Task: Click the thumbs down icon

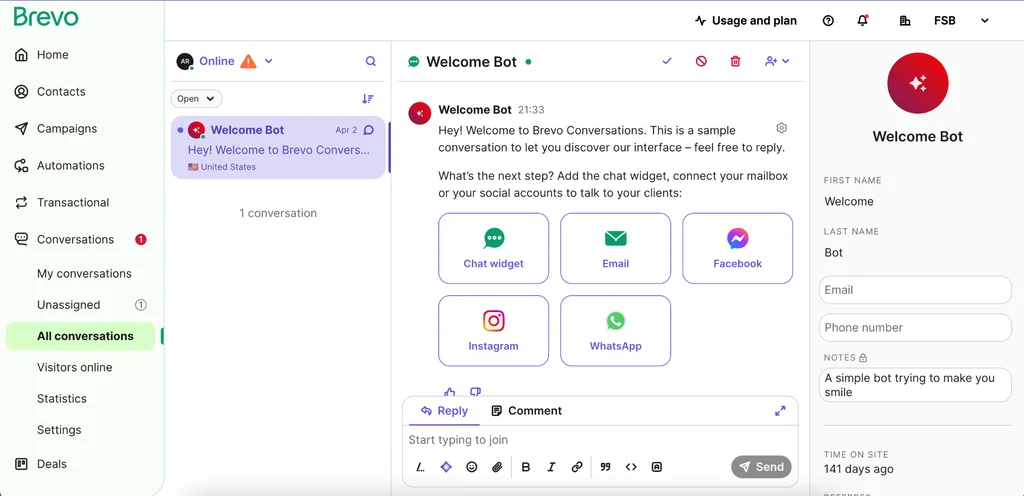Action: click(475, 392)
